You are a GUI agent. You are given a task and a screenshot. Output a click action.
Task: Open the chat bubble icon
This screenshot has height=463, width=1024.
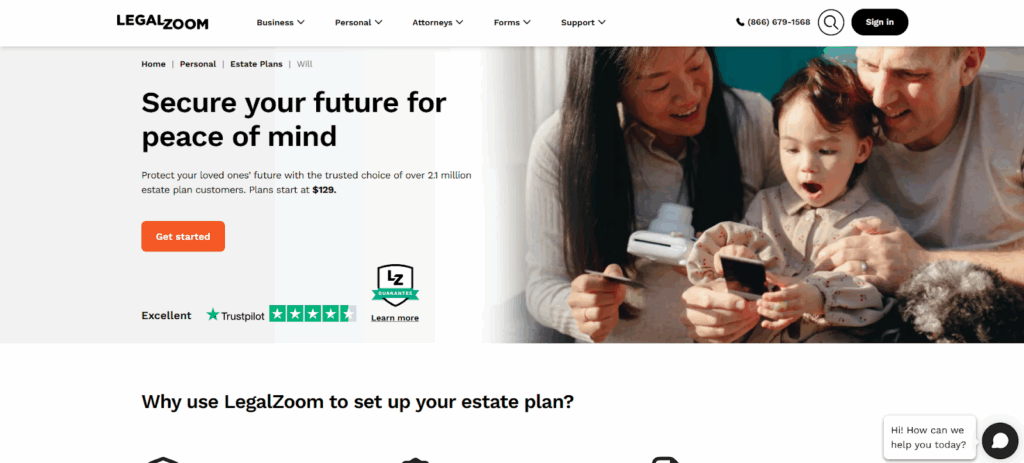[x=1000, y=441]
